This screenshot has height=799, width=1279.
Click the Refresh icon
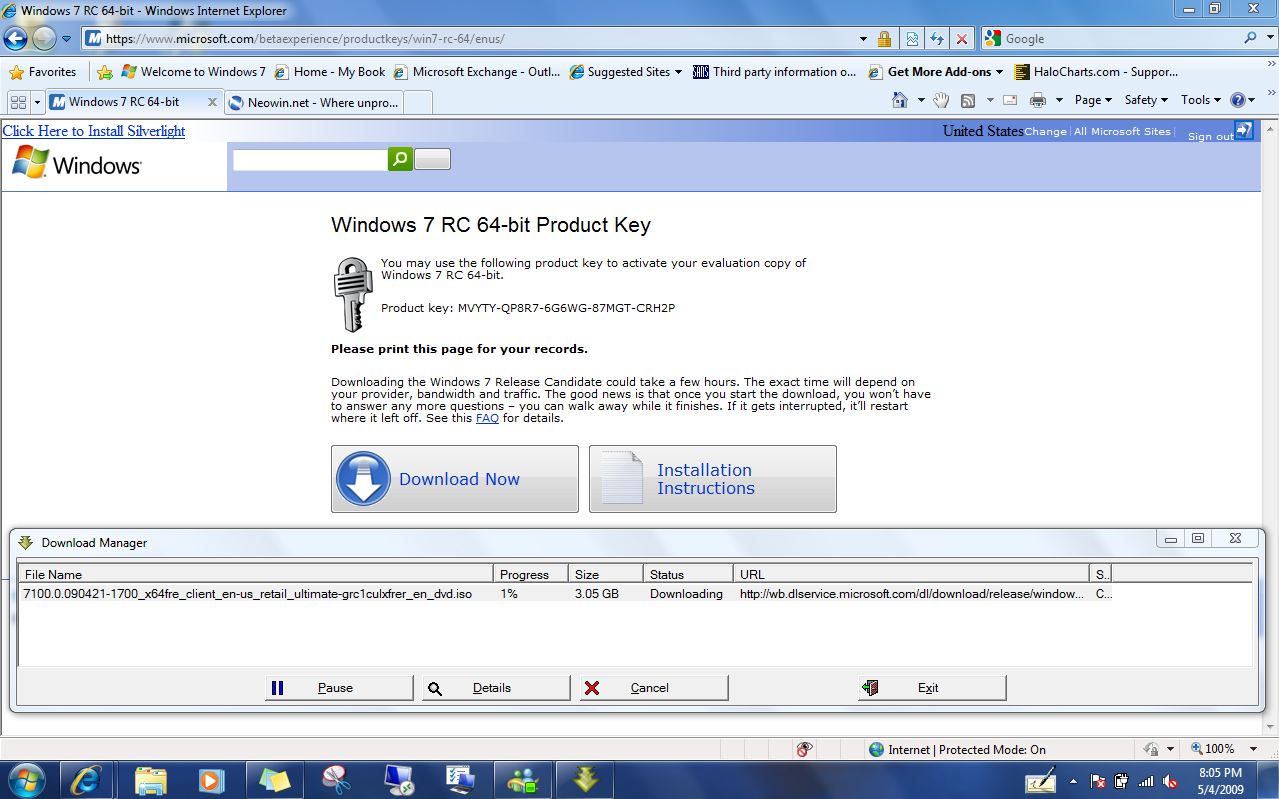click(937, 39)
